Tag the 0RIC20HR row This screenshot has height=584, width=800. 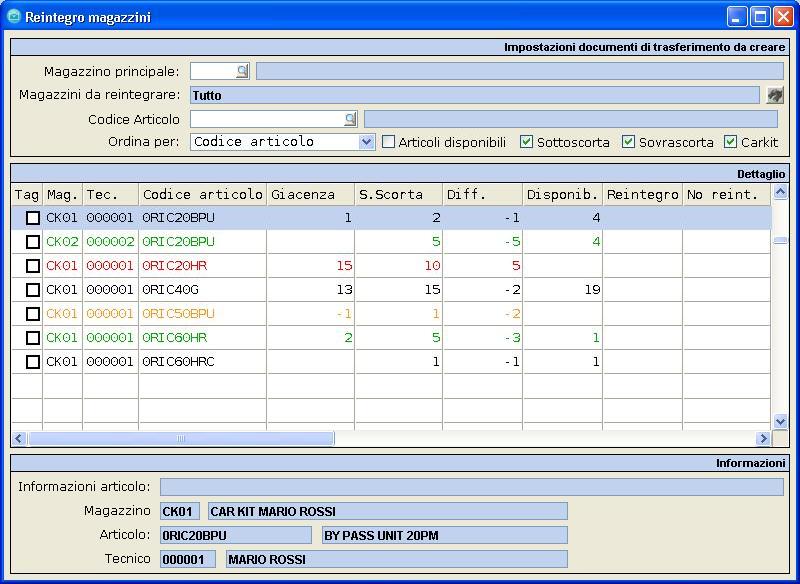click(33, 266)
